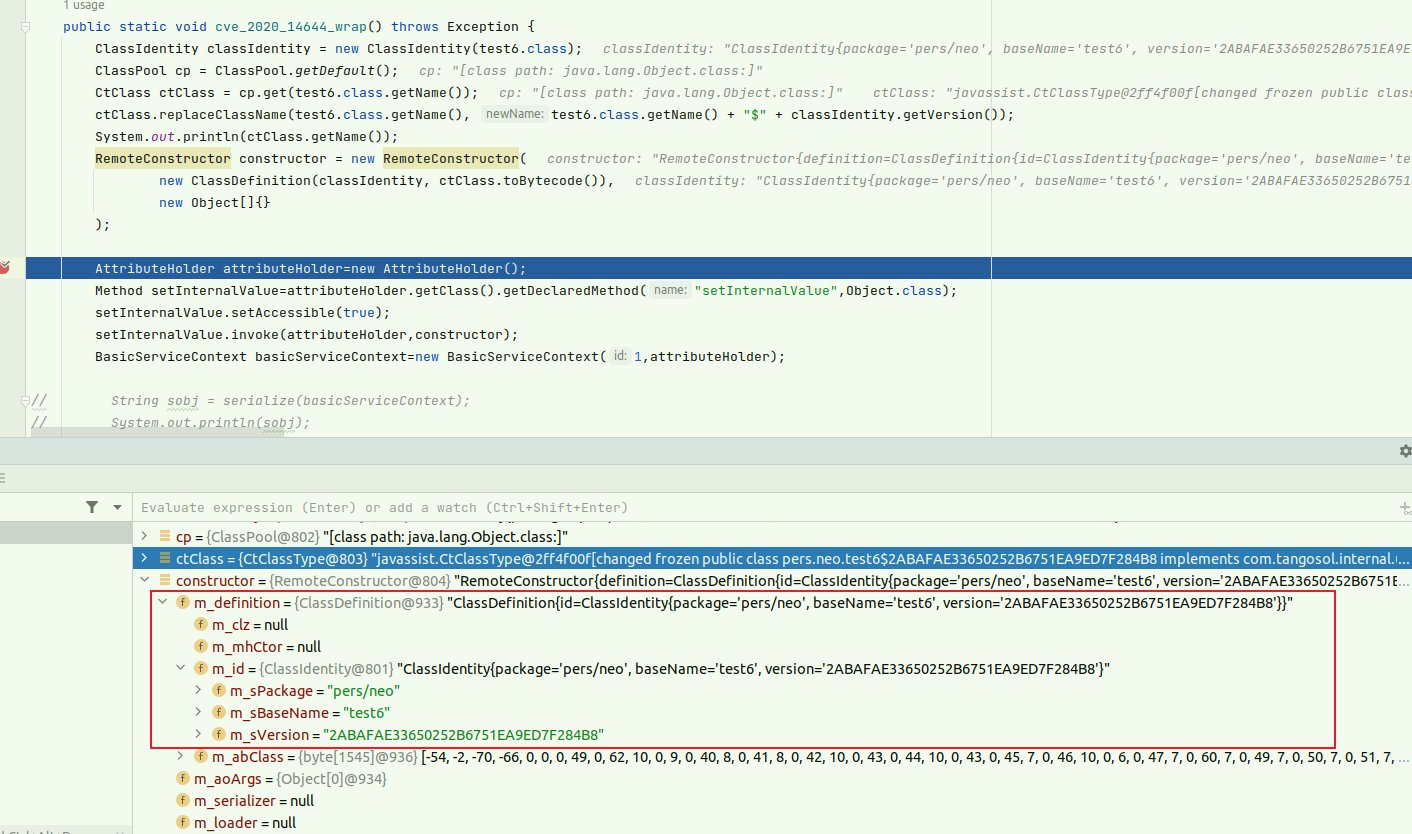Screen dimensions: 1412x834
Task: Click the "test6" base name value
Action: tap(365, 712)
